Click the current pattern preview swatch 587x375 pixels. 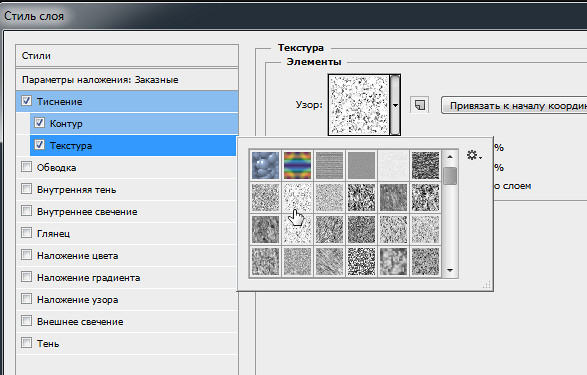point(359,105)
